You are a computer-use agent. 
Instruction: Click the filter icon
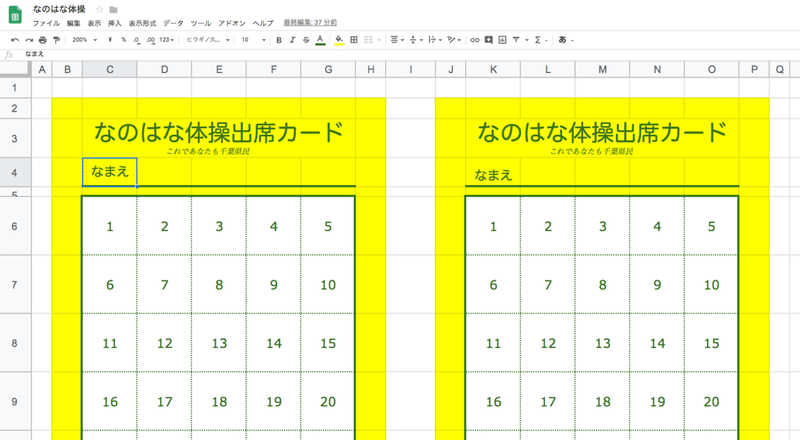coord(516,40)
